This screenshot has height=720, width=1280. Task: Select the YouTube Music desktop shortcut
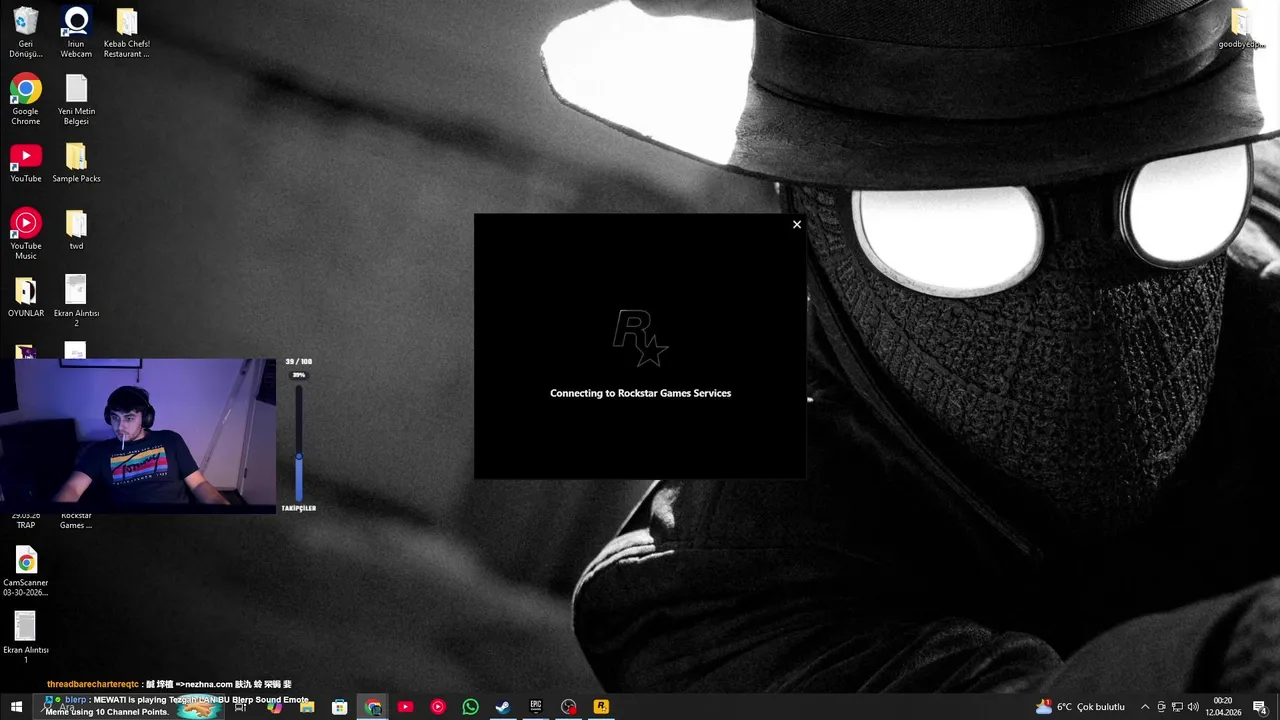click(26, 234)
